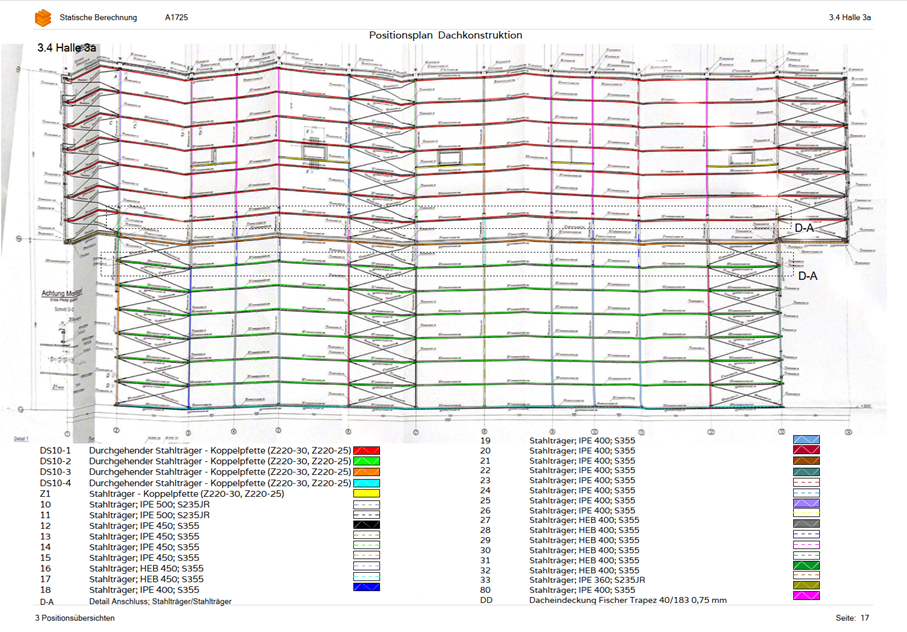Click the dark green swatch for position 31
Viewport: 907px width, 632px height.
[x=806, y=564]
